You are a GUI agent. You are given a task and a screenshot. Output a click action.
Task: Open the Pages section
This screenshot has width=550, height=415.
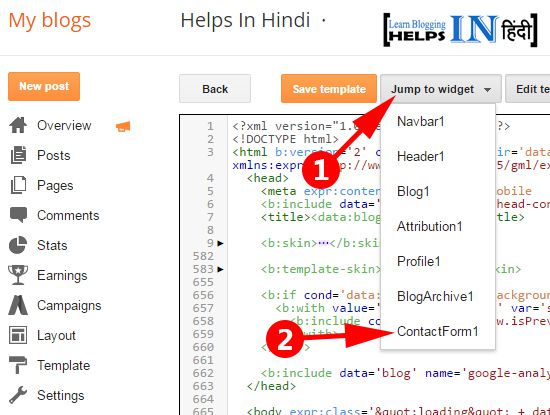tap(55, 185)
